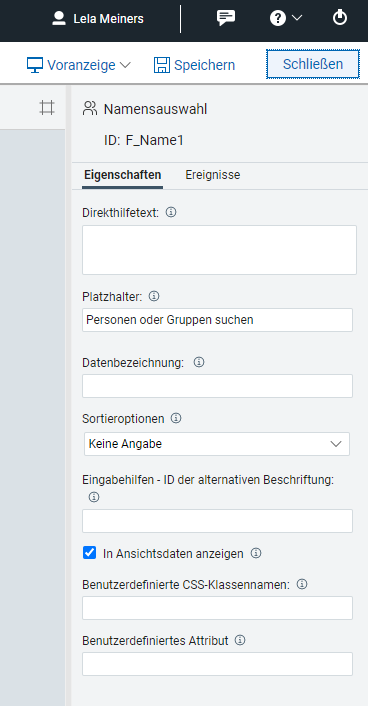Select the Eigenschaften tab
Image resolution: width=368 pixels, height=706 pixels.
pyautogui.click(x=123, y=175)
